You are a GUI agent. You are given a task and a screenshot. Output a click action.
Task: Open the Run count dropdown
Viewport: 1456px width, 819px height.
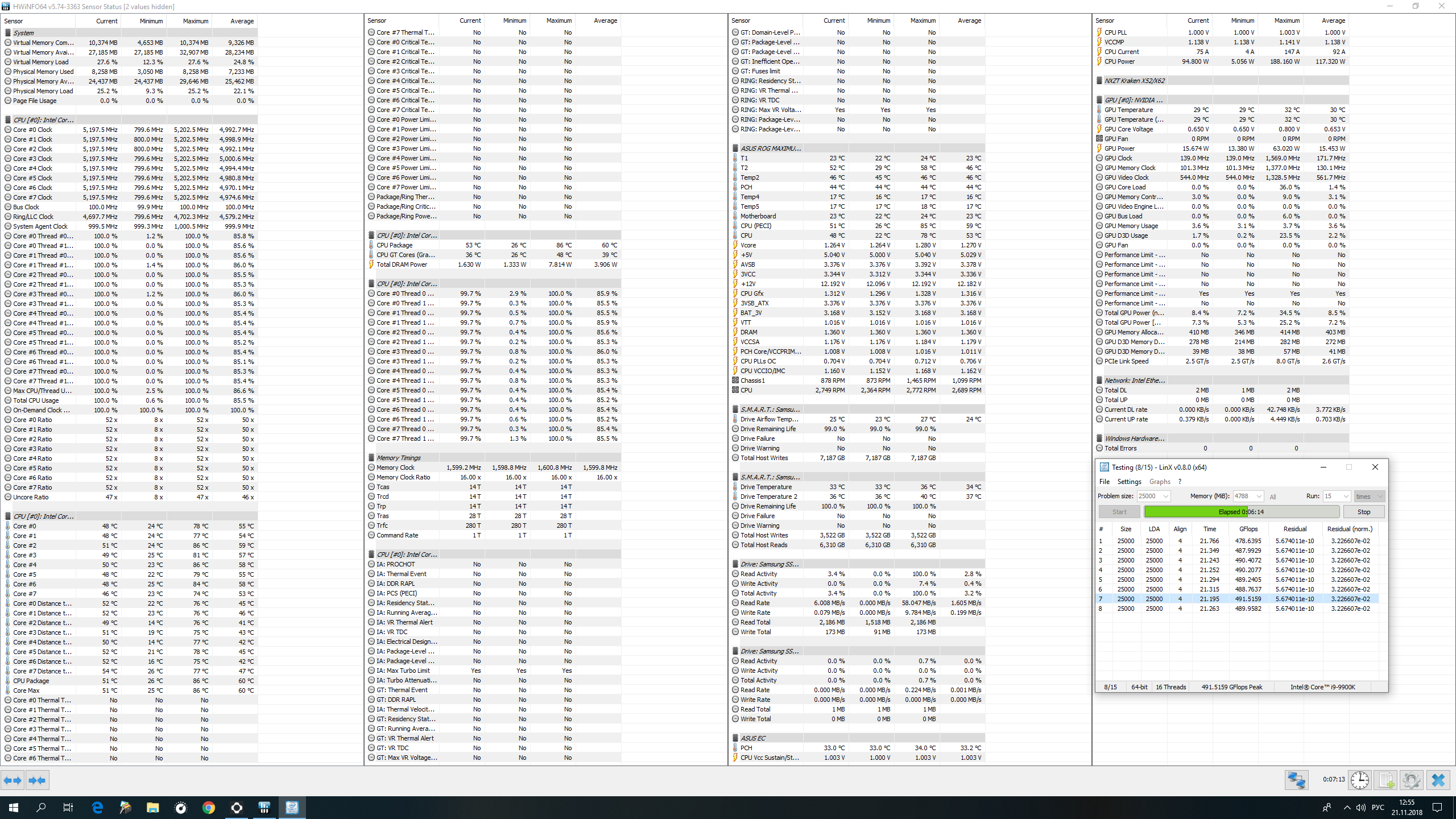pos(1346,496)
